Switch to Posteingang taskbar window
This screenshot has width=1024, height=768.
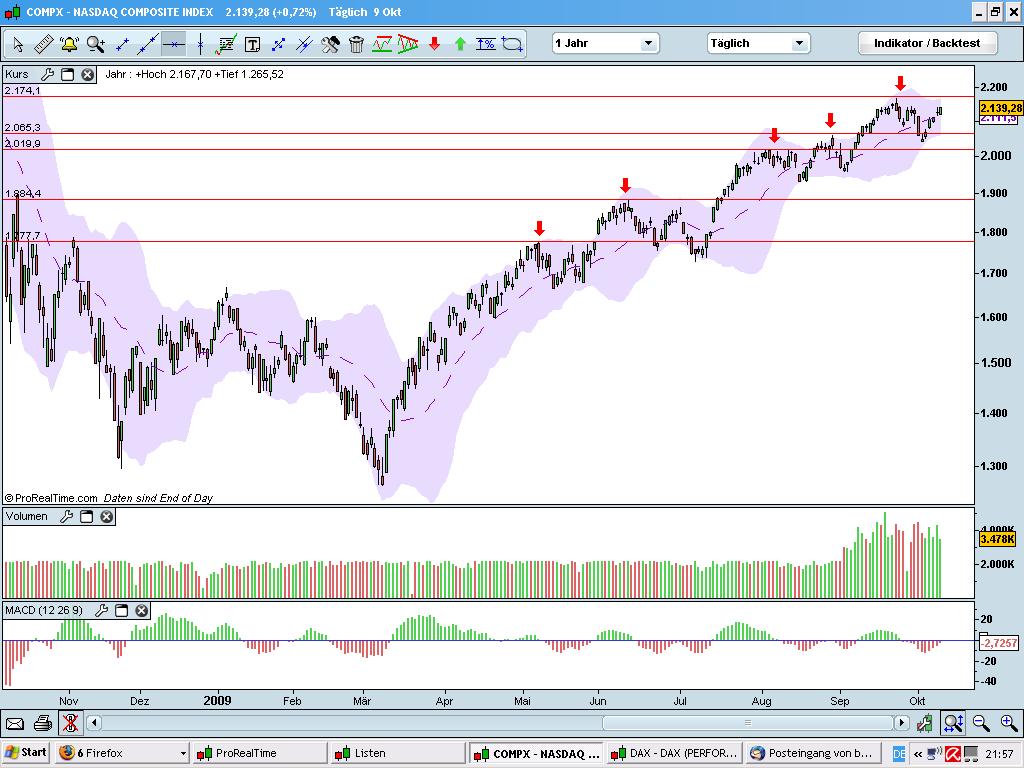click(x=812, y=753)
